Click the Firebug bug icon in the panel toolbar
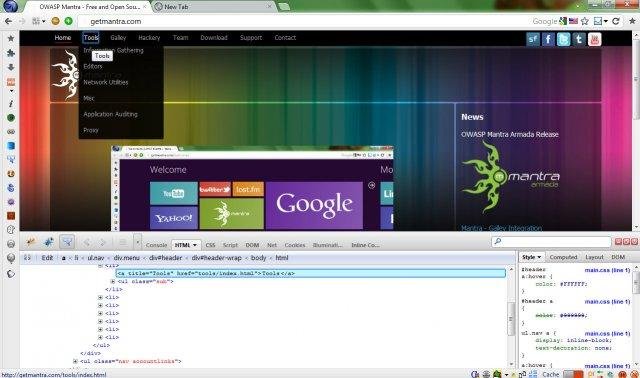This screenshot has height=378, width=640. point(30,242)
